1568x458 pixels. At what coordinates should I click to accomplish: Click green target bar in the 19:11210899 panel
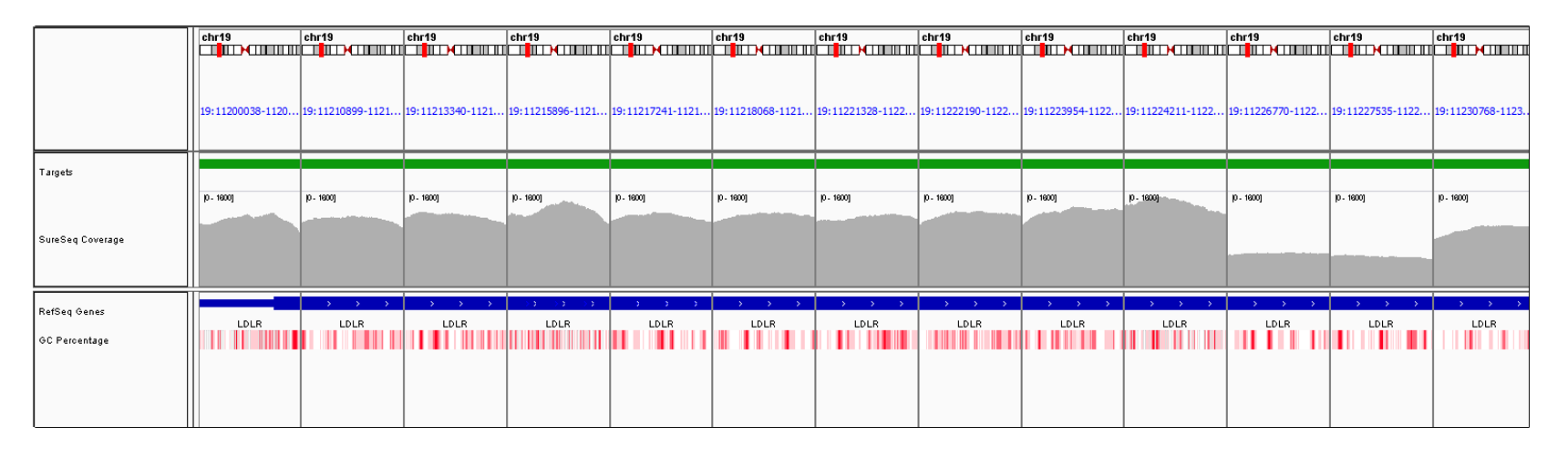pos(352,164)
